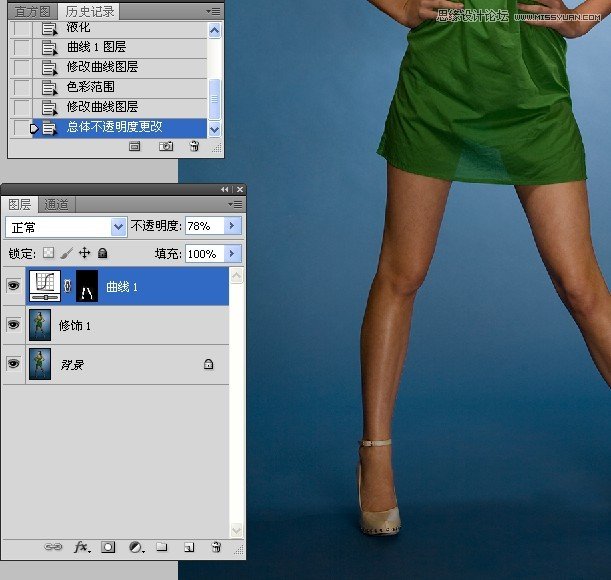611x580 pixels.
Task: Create new snapshot with the camera icon
Action: [x=166, y=146]
